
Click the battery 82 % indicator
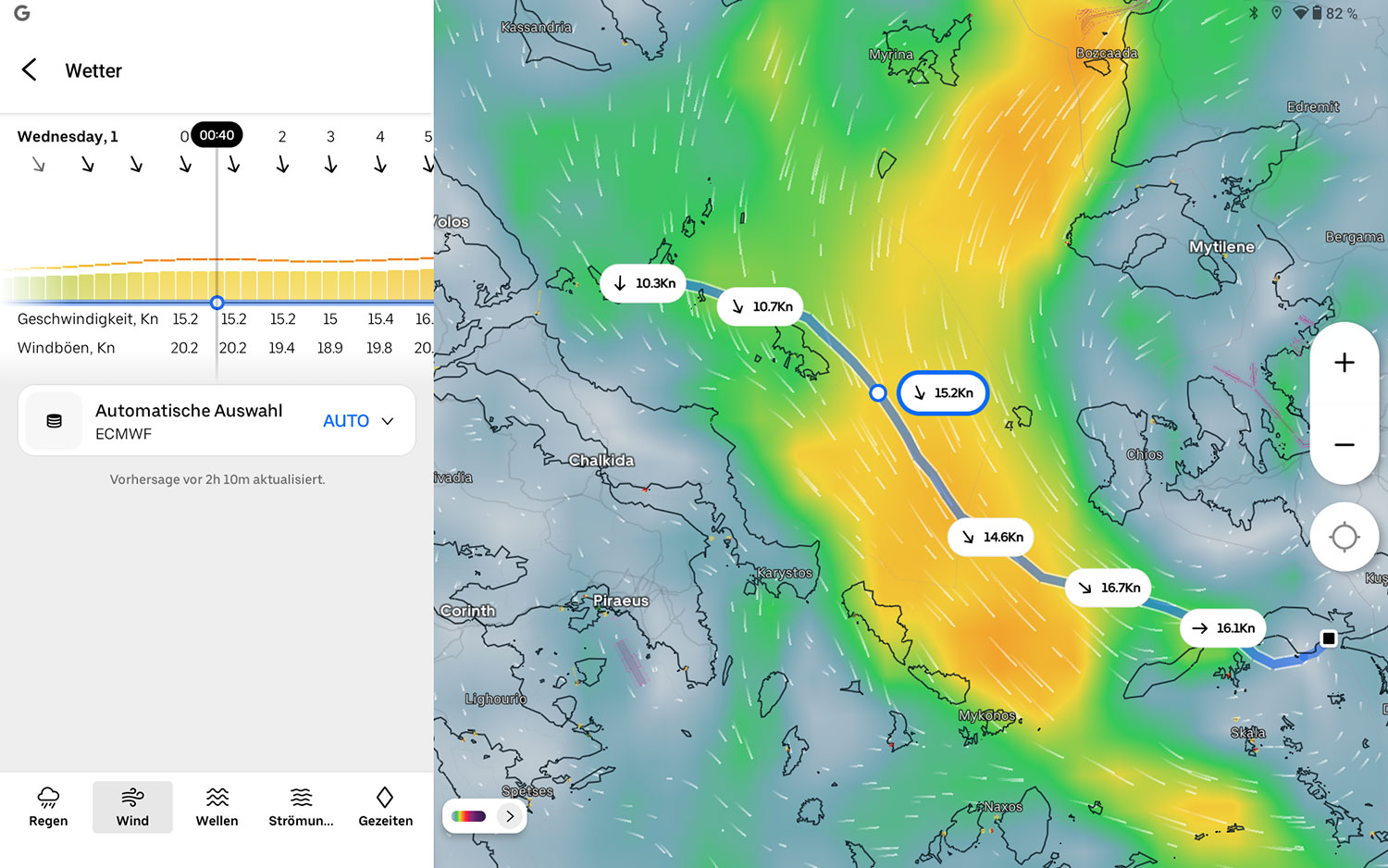pos(1335,13)
